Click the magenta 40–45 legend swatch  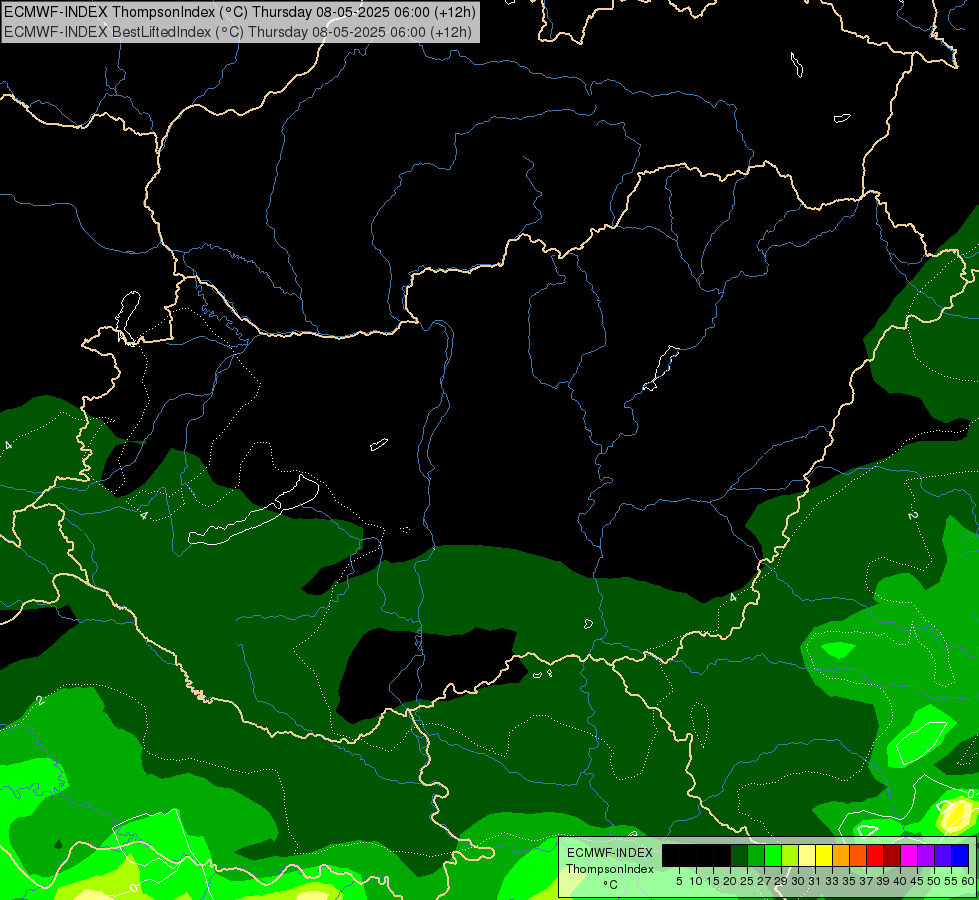point(909,855)
